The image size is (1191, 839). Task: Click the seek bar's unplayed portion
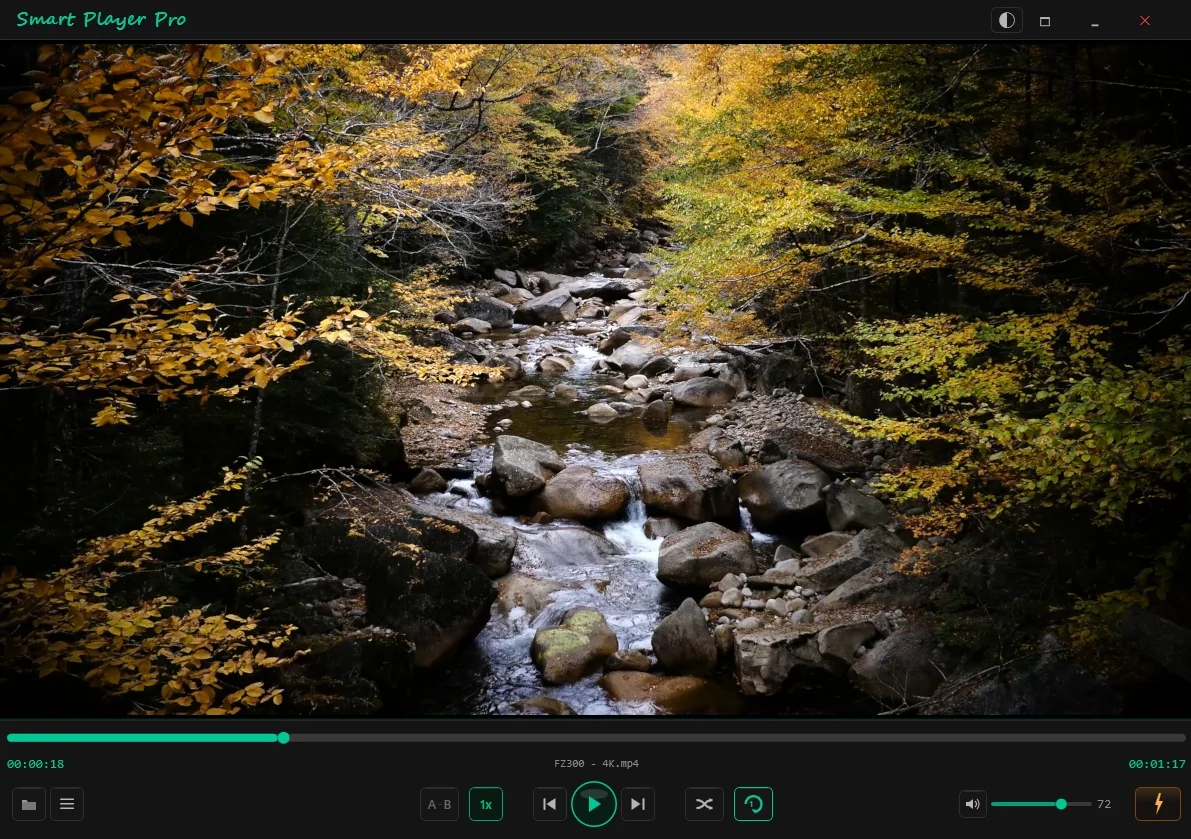(x=737, y=738)
